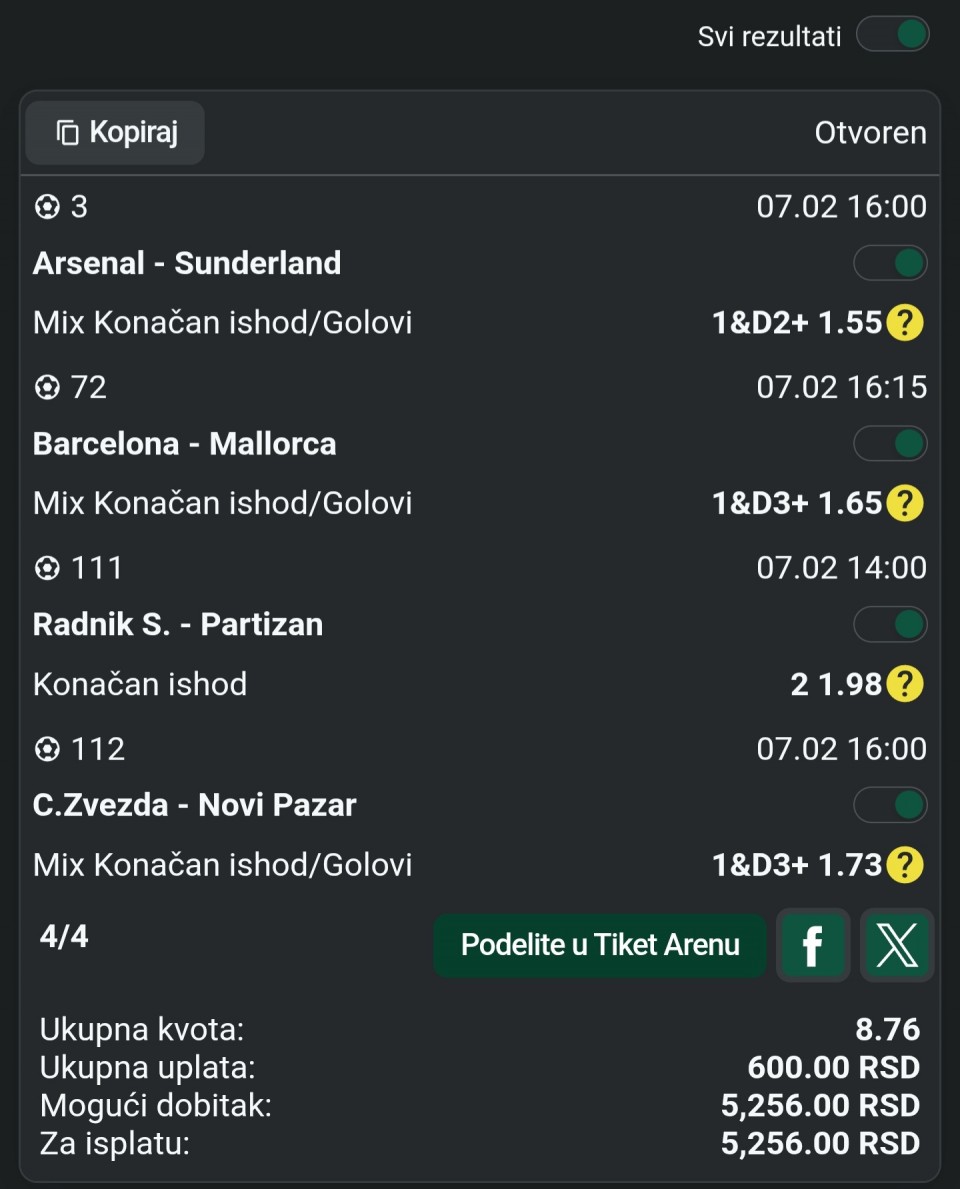Share ticket on X (Twitter)
The image size is (960, 1189).
coord(897,945)
